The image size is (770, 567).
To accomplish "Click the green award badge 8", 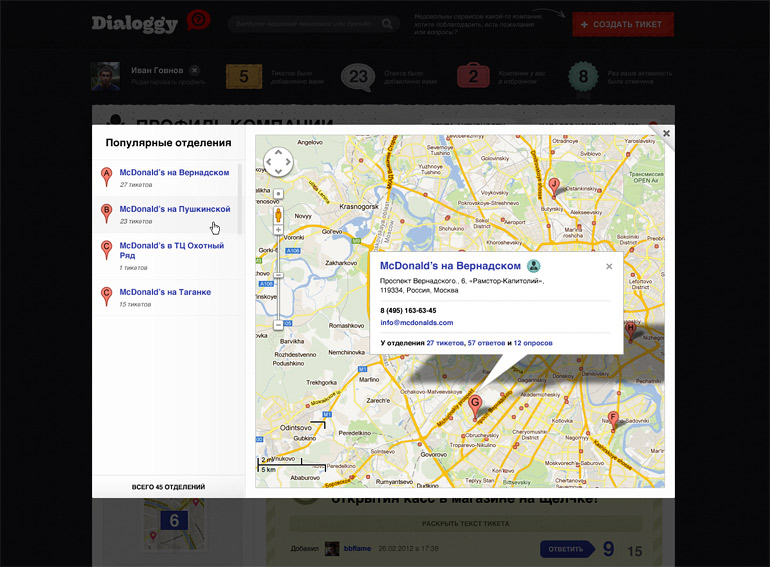I will (583, 77).
